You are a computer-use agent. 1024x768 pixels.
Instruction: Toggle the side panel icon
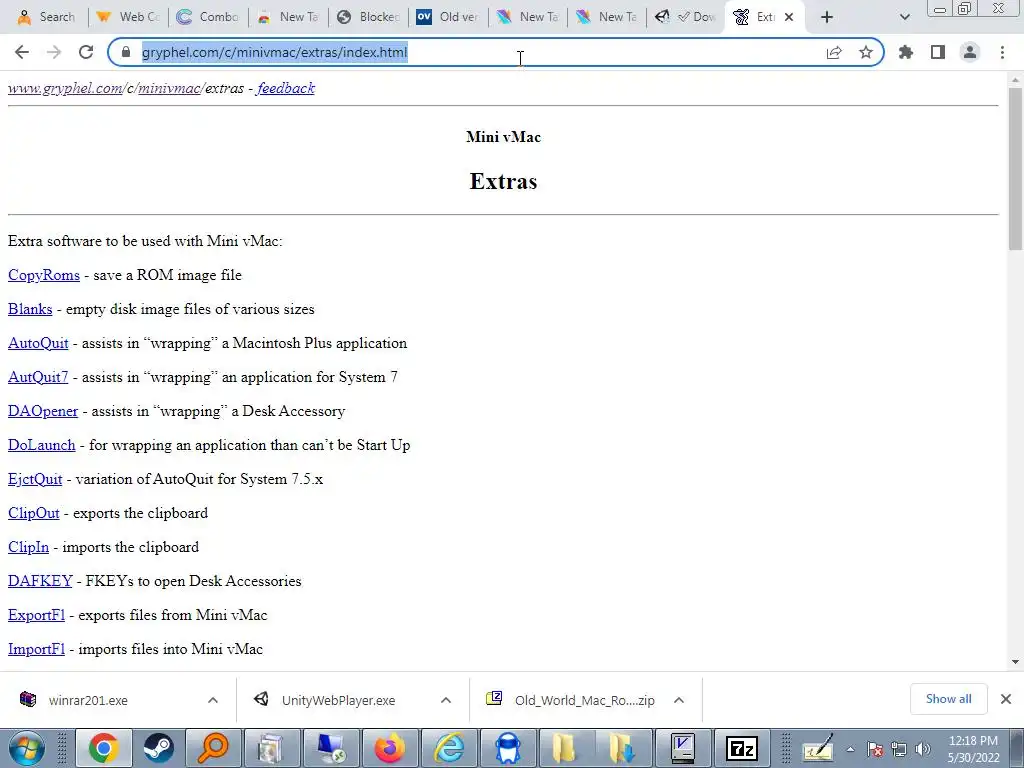tap(938, 52)
